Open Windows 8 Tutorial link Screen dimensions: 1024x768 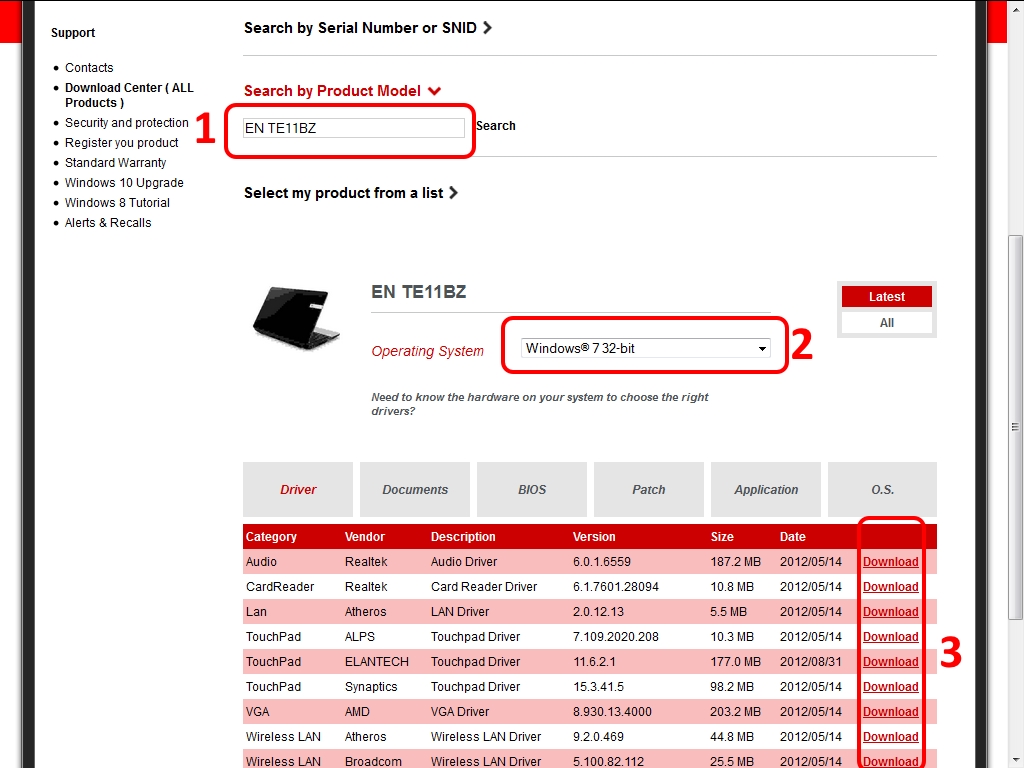click(117, 203)
